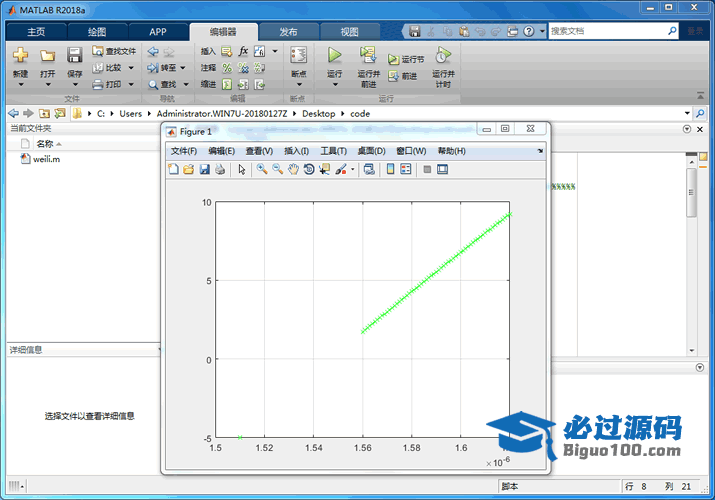Click the navigate back arrow in ribbon

pos(153,52)
